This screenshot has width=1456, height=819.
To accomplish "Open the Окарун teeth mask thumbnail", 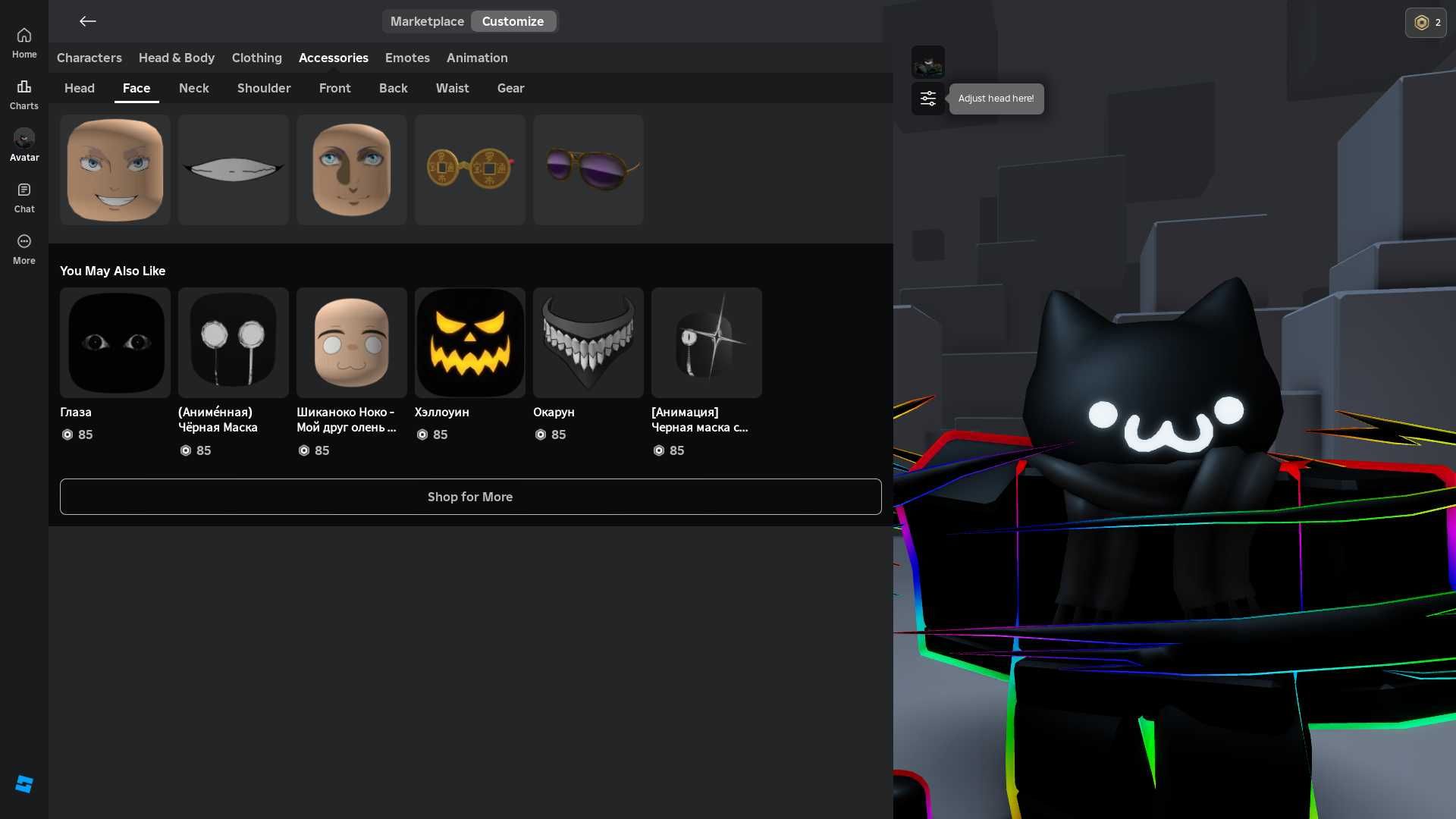I will tap(588, 343).
